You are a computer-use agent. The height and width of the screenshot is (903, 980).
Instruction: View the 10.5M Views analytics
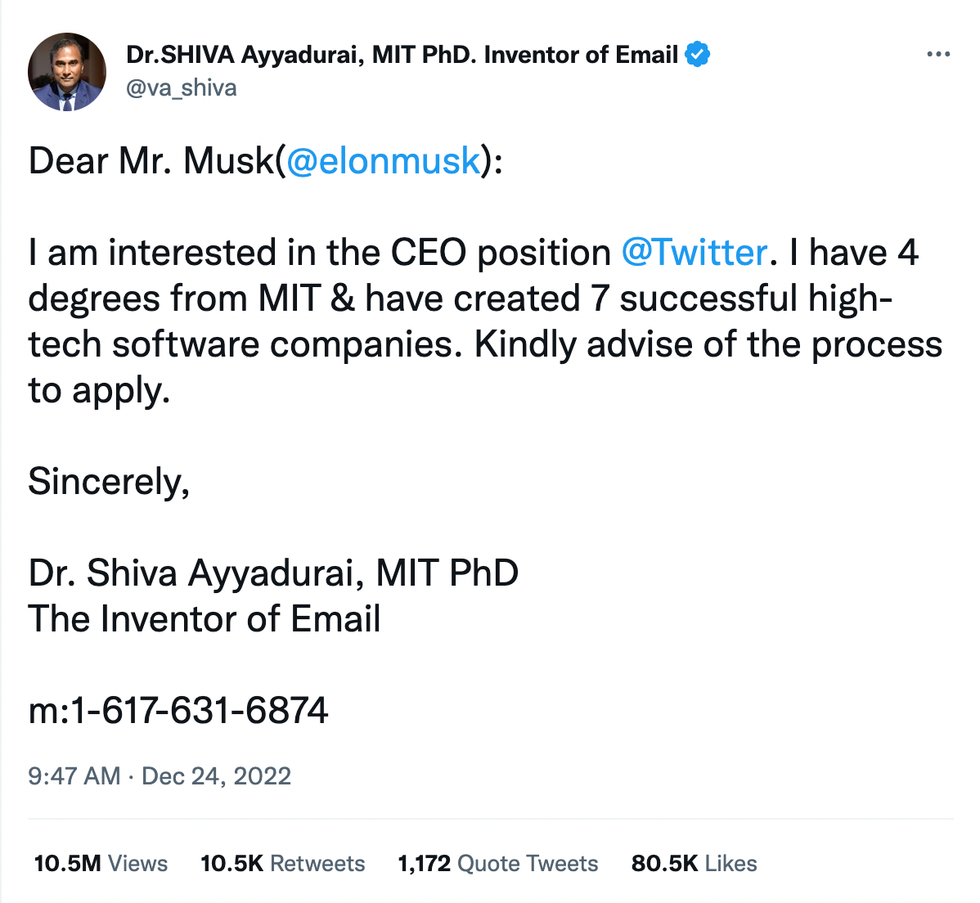[100, 863]
